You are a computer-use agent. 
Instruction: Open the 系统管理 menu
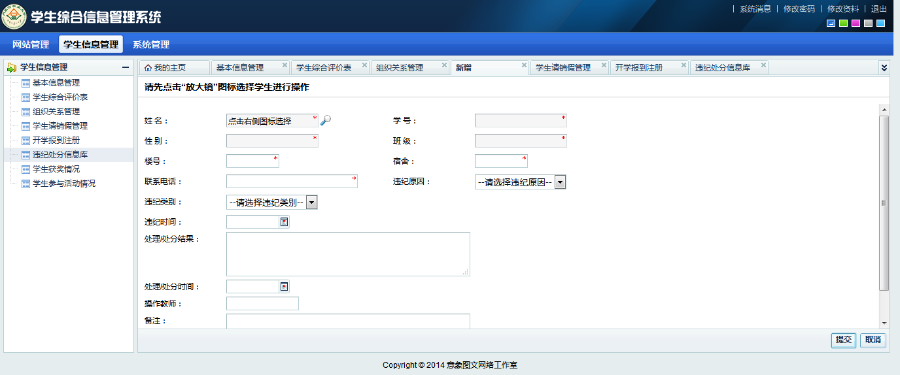[151, 44]
